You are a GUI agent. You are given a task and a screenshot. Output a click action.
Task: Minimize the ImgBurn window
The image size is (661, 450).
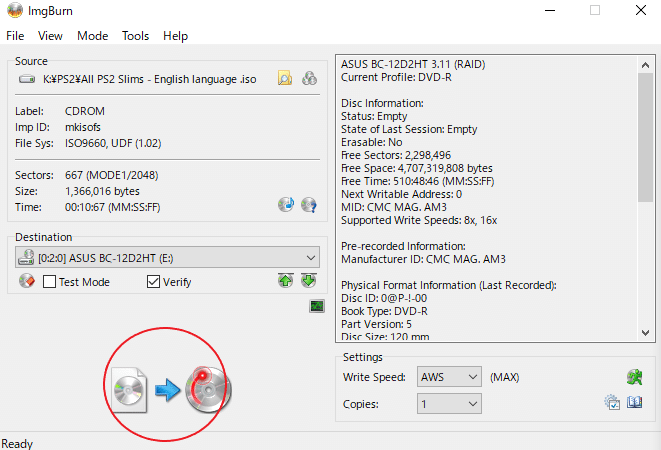pos(550,10)
